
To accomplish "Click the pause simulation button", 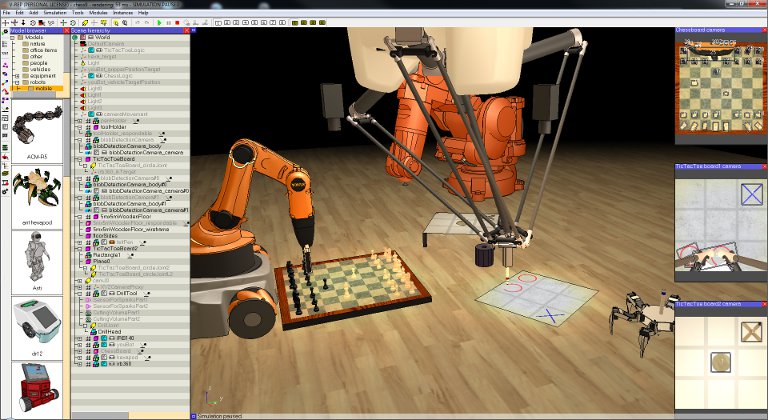I will point(168,23).
